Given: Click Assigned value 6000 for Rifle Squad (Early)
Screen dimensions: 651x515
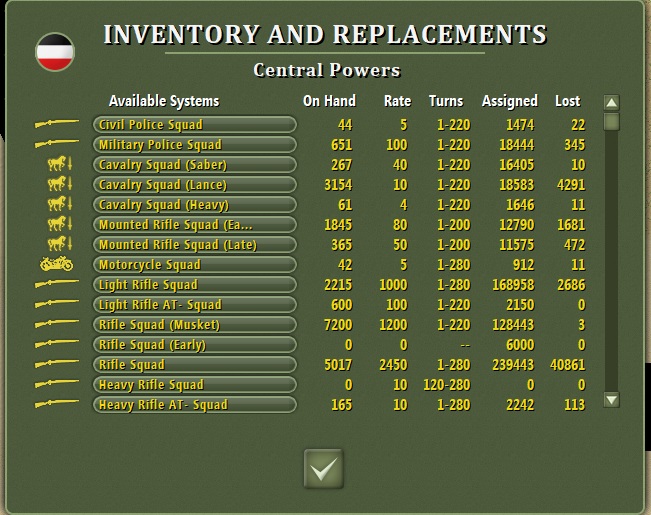Looking at the screenshot, I should tap(520, 344).
